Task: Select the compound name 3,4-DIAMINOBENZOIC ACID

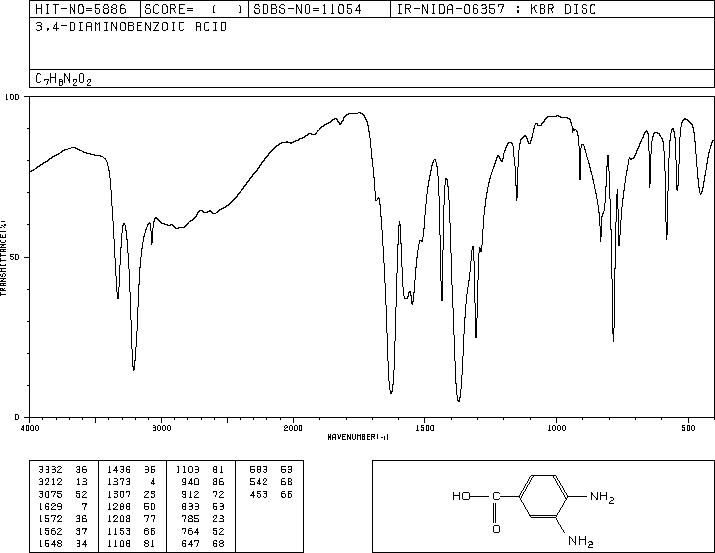Action: [x=131, y=27]
